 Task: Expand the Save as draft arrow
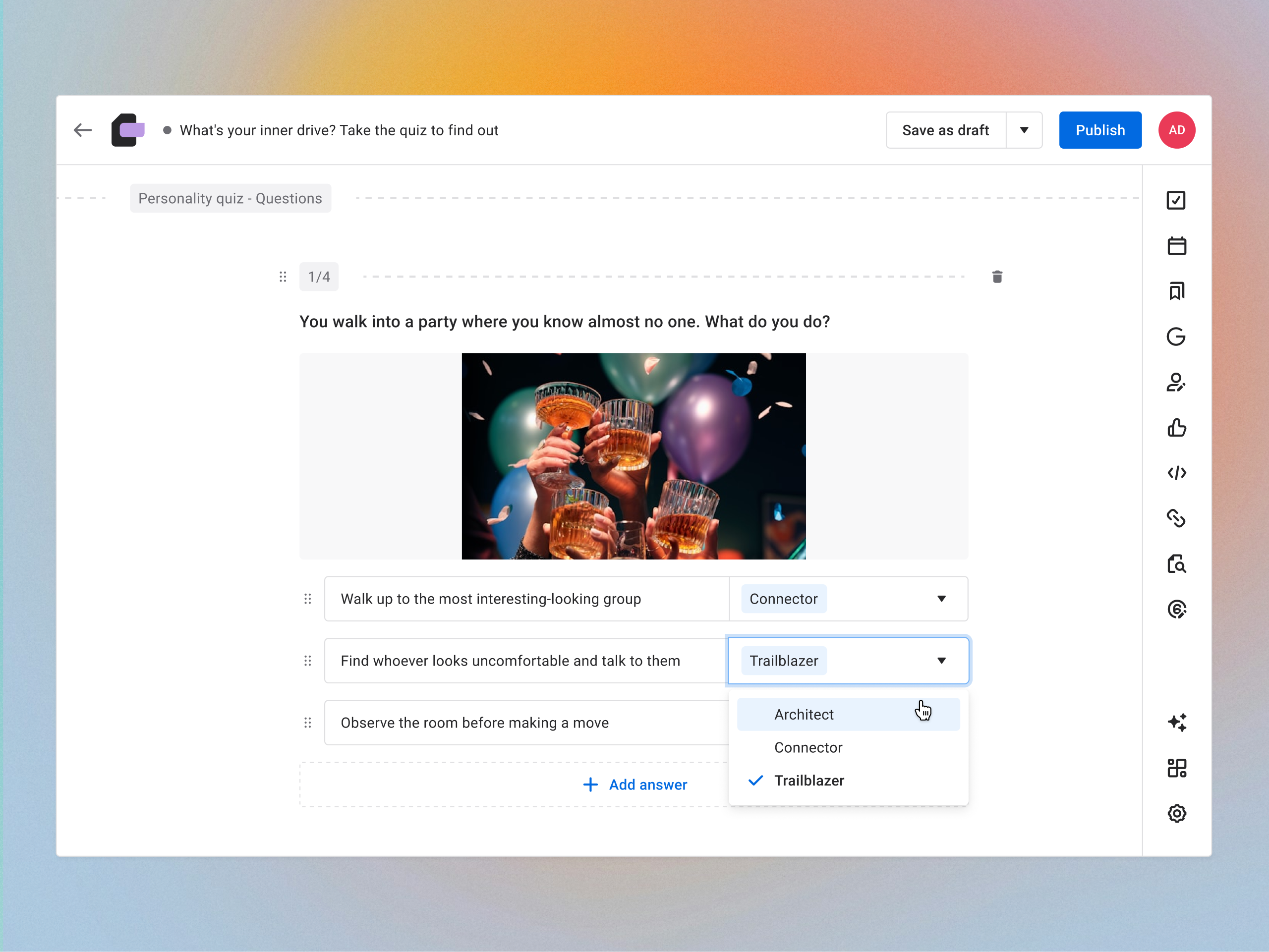[1024, 130]
